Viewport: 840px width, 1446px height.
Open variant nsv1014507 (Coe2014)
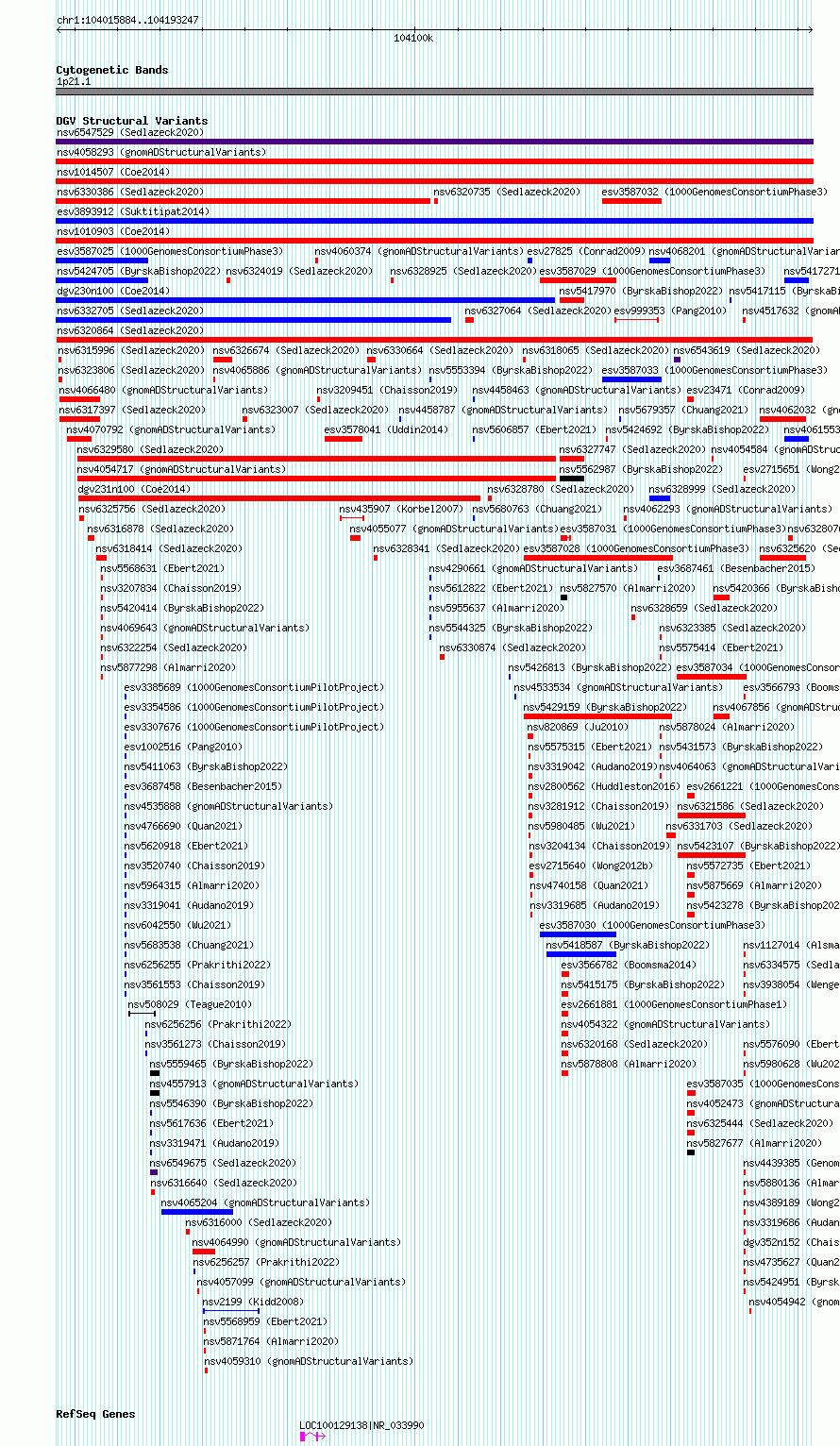[113, 172]
